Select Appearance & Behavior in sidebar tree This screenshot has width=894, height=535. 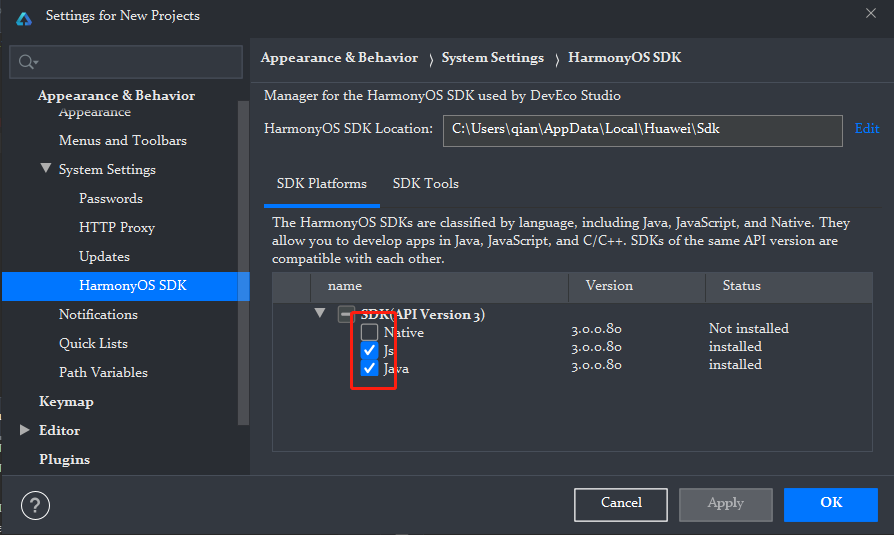[x=116, y=95]
